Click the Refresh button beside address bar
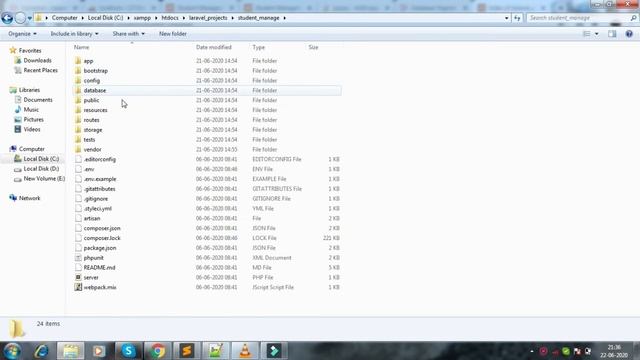This screenshot has width=640, height=360. pos(517,18)
